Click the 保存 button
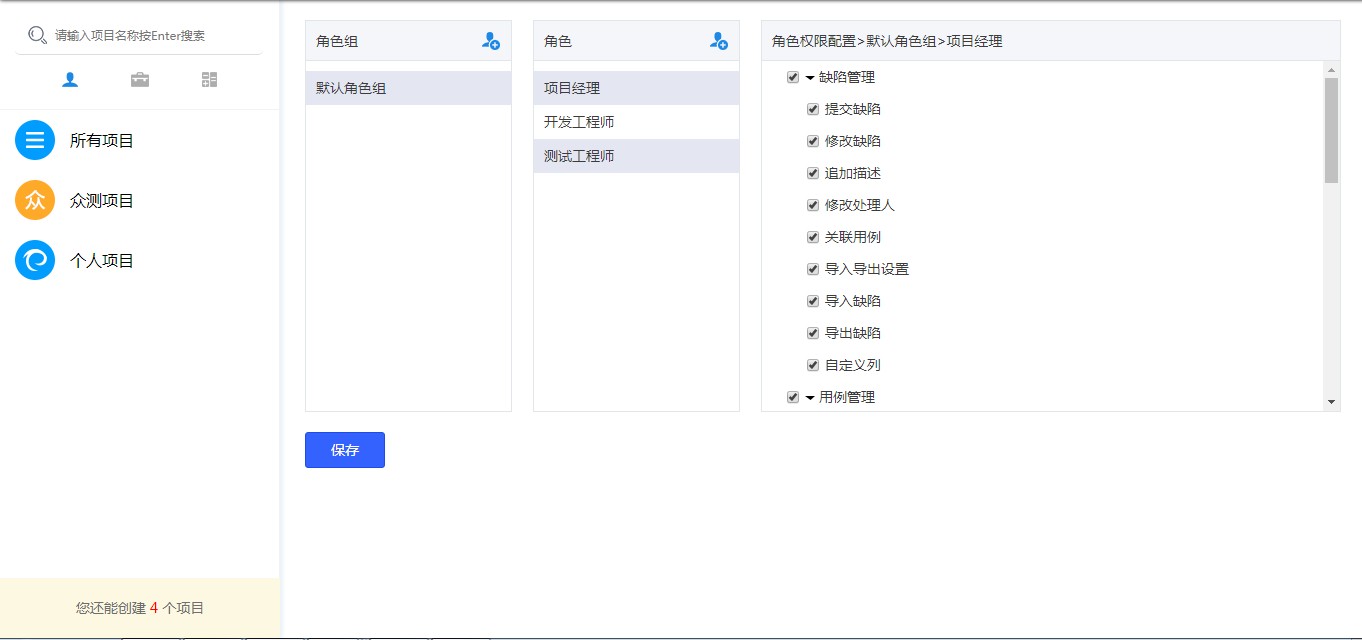Viewport: 1362px width, 640px height. click(345, 450)
